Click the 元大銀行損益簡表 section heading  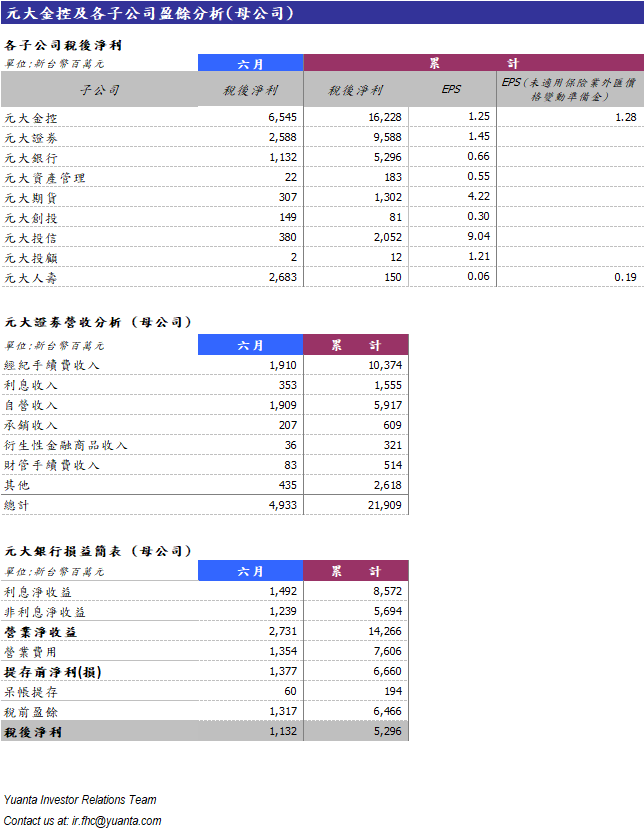click(x=98, y=551)
